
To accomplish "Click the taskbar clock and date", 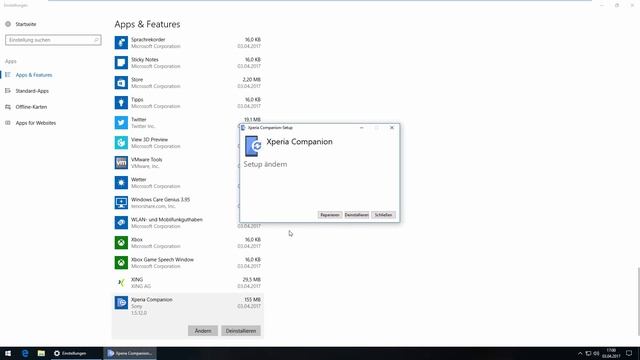I will pyautogui.click(x=611, y=353).
